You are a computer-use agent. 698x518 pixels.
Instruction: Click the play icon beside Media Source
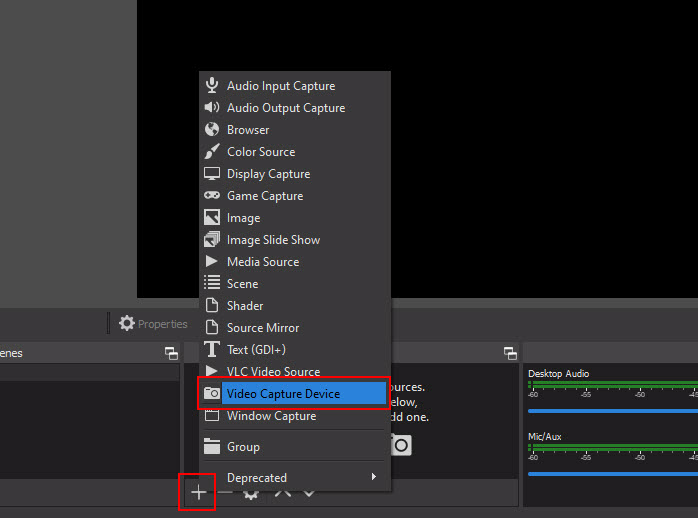coord(211,261)
